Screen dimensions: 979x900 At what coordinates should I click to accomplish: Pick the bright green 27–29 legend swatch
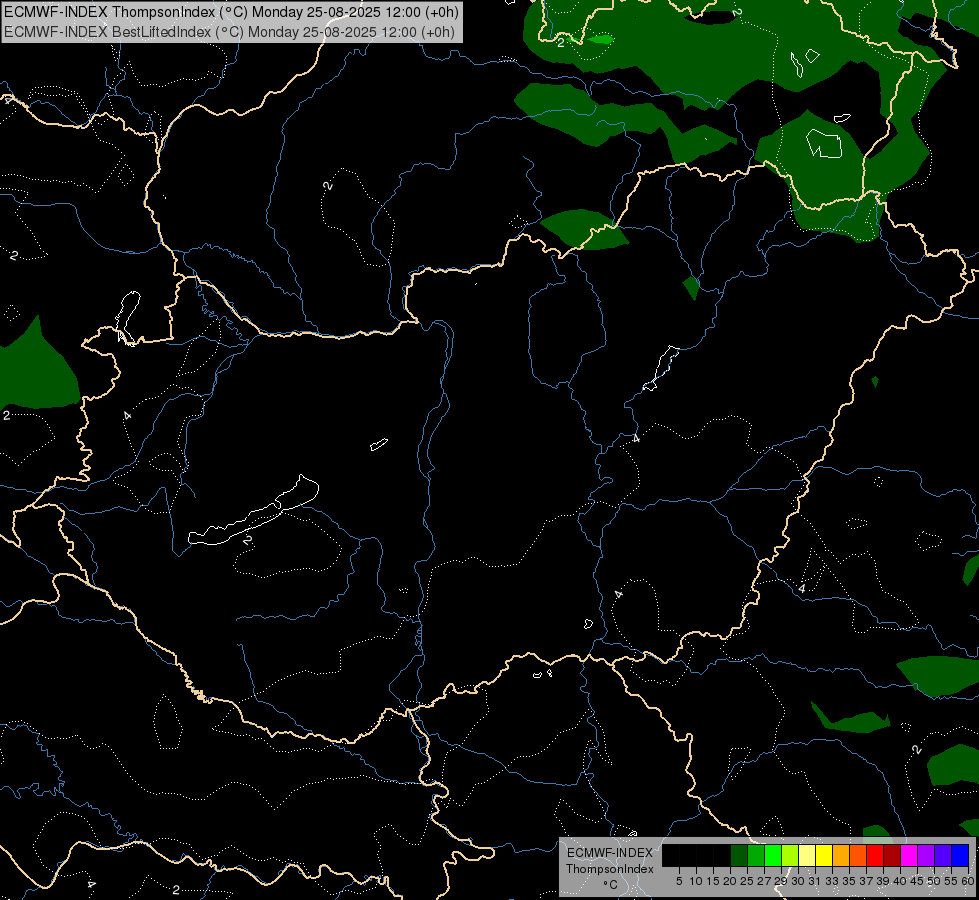773,855
